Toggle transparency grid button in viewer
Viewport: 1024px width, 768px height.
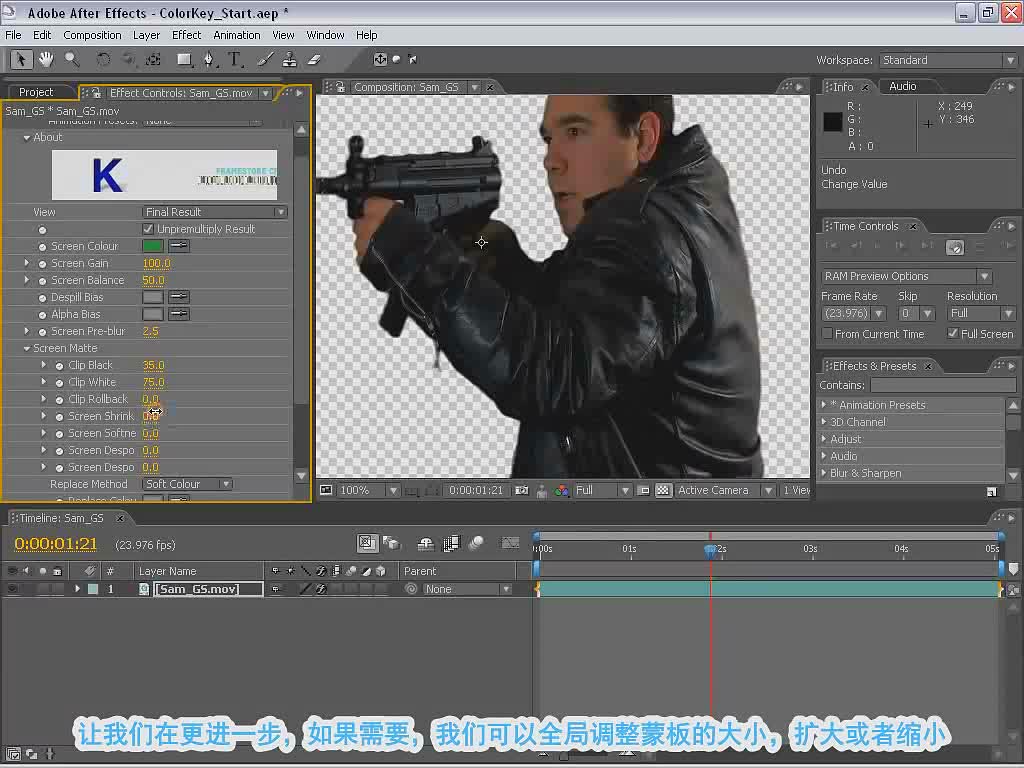(x=662, y=490)
